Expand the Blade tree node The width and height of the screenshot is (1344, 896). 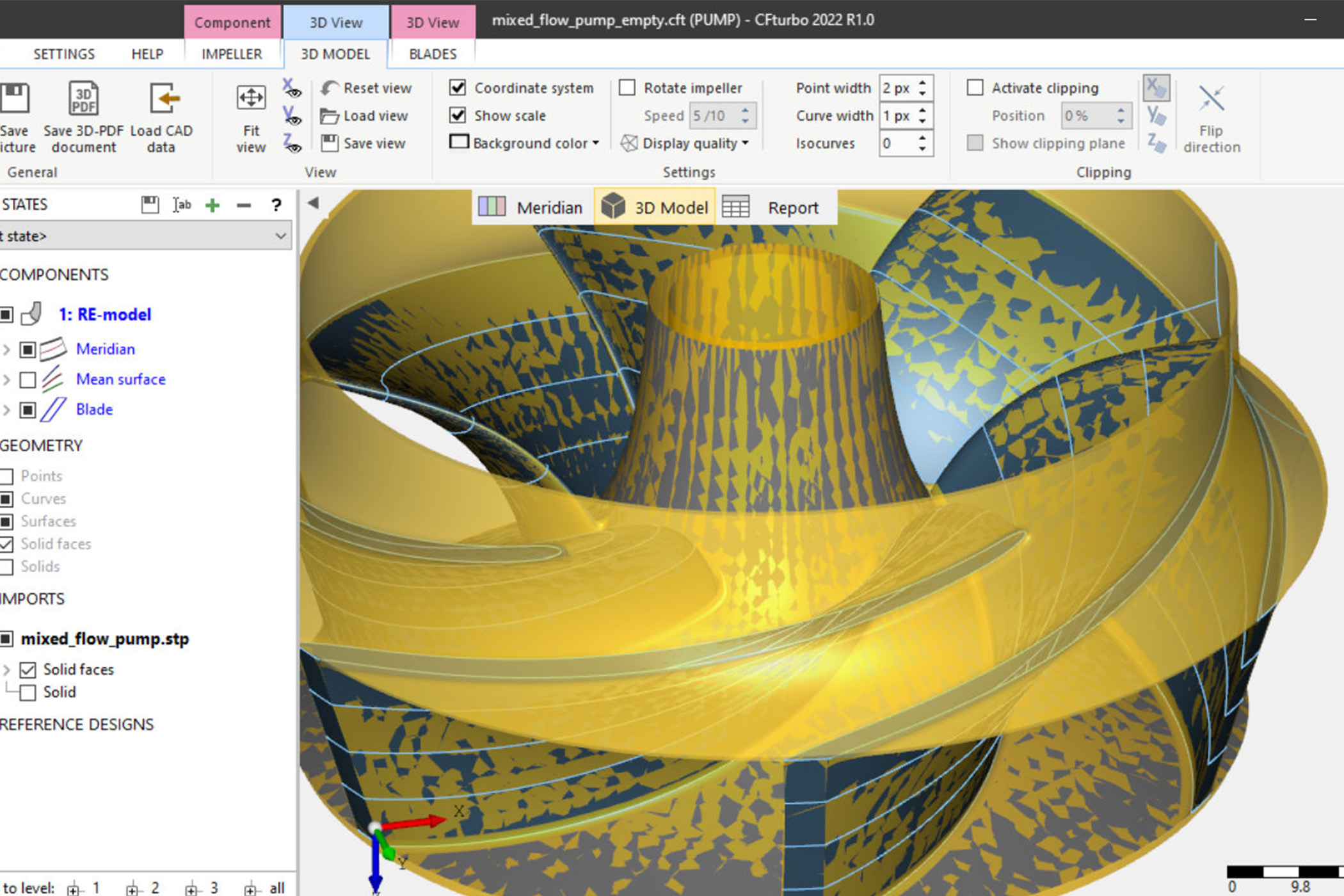(7, 410)
